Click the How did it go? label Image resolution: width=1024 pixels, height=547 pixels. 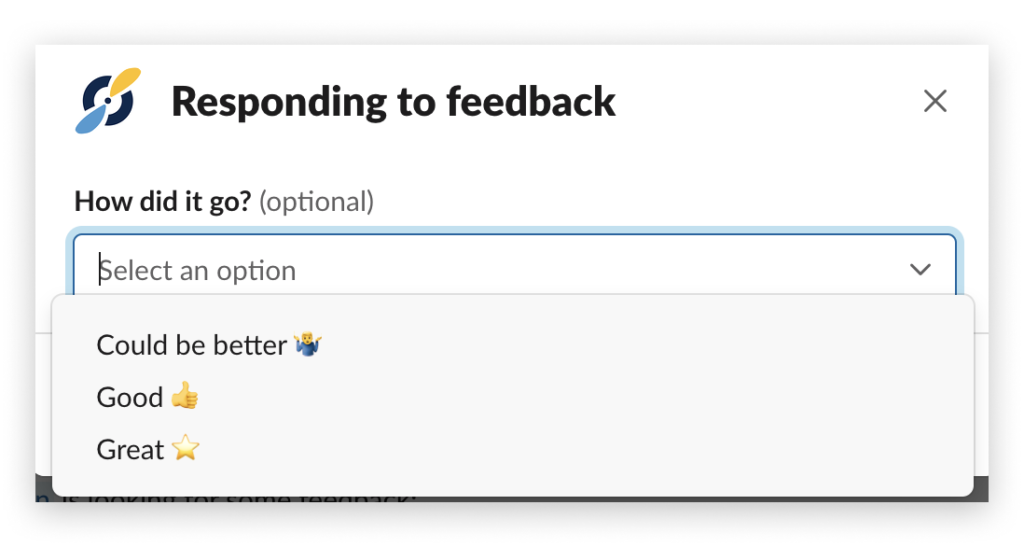click(163, 201)
